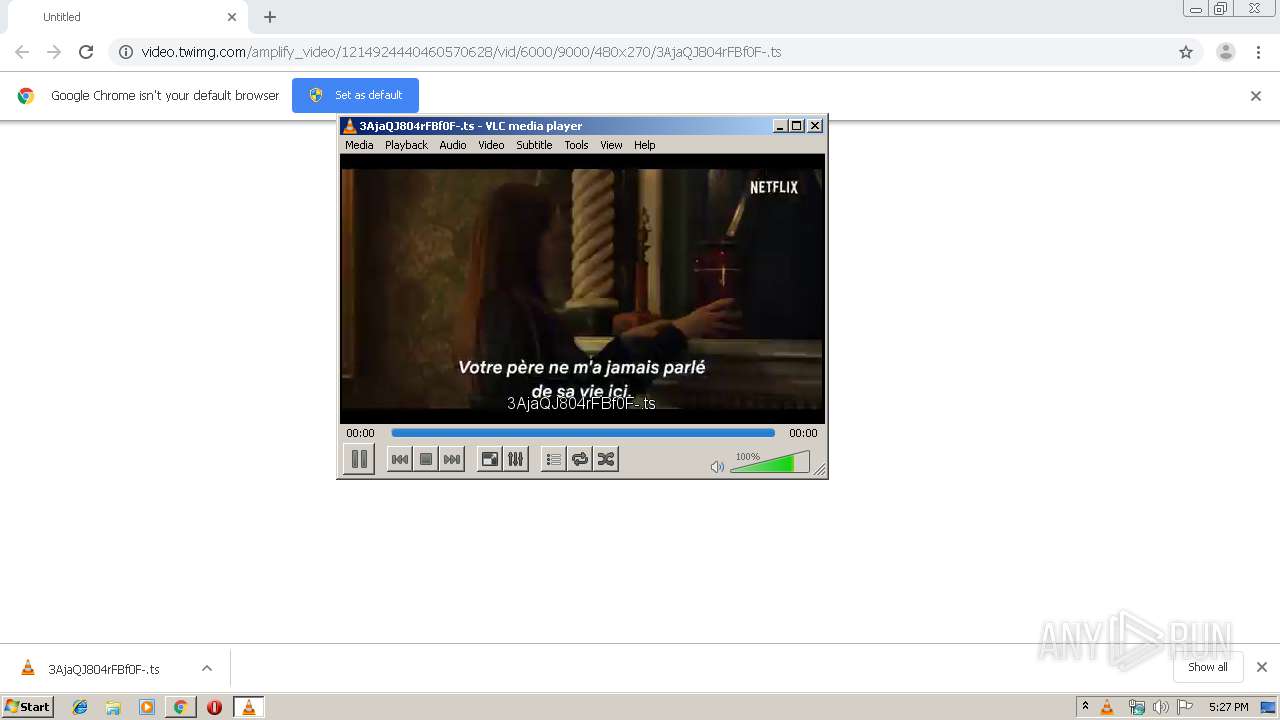Open Chrome three-dot menu
Image resolution: width=1280 pixels, height=720 pixels.
[x=1259, y=52]
